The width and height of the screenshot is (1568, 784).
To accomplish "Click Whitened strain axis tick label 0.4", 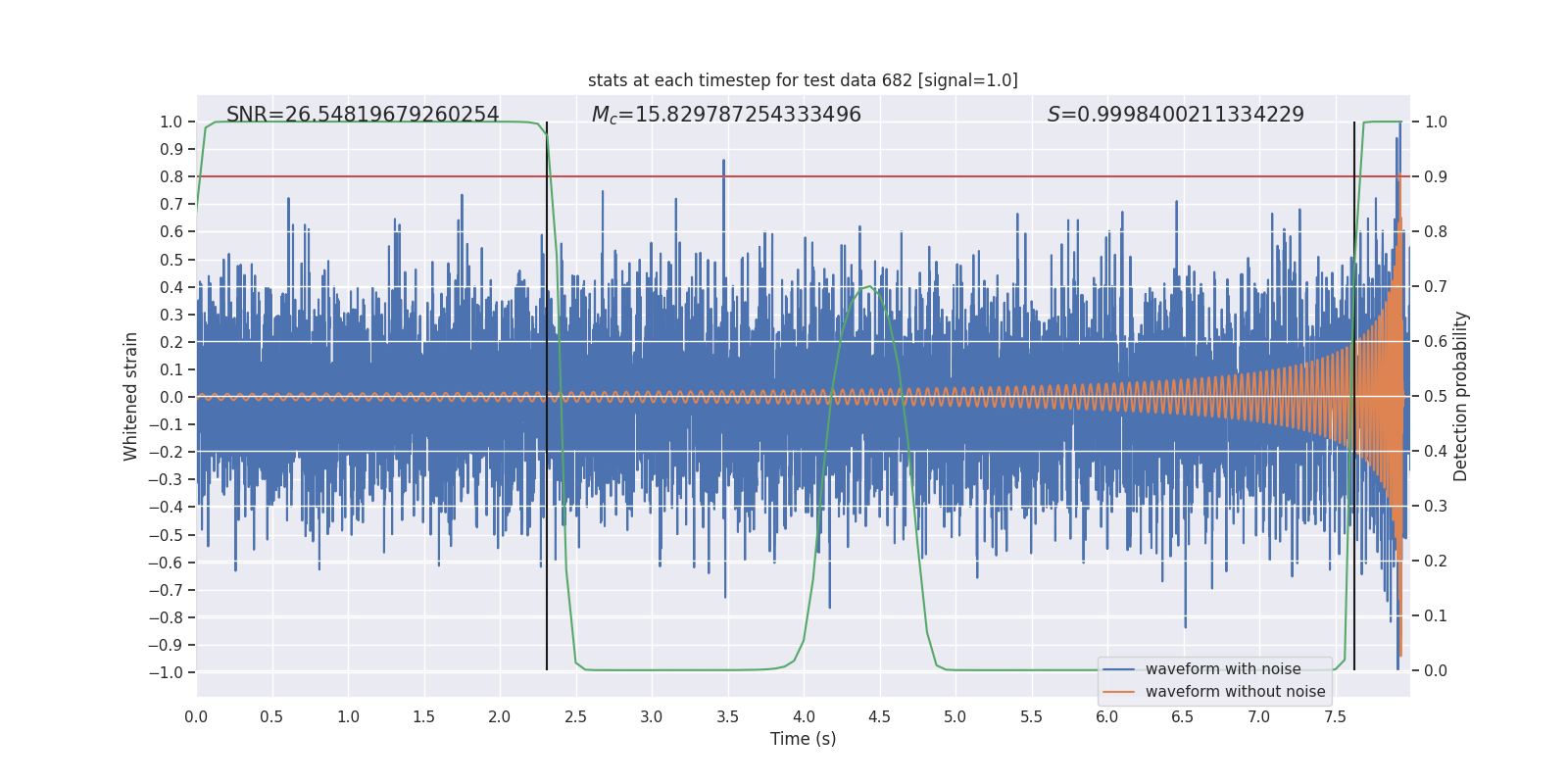I will 171,287.
